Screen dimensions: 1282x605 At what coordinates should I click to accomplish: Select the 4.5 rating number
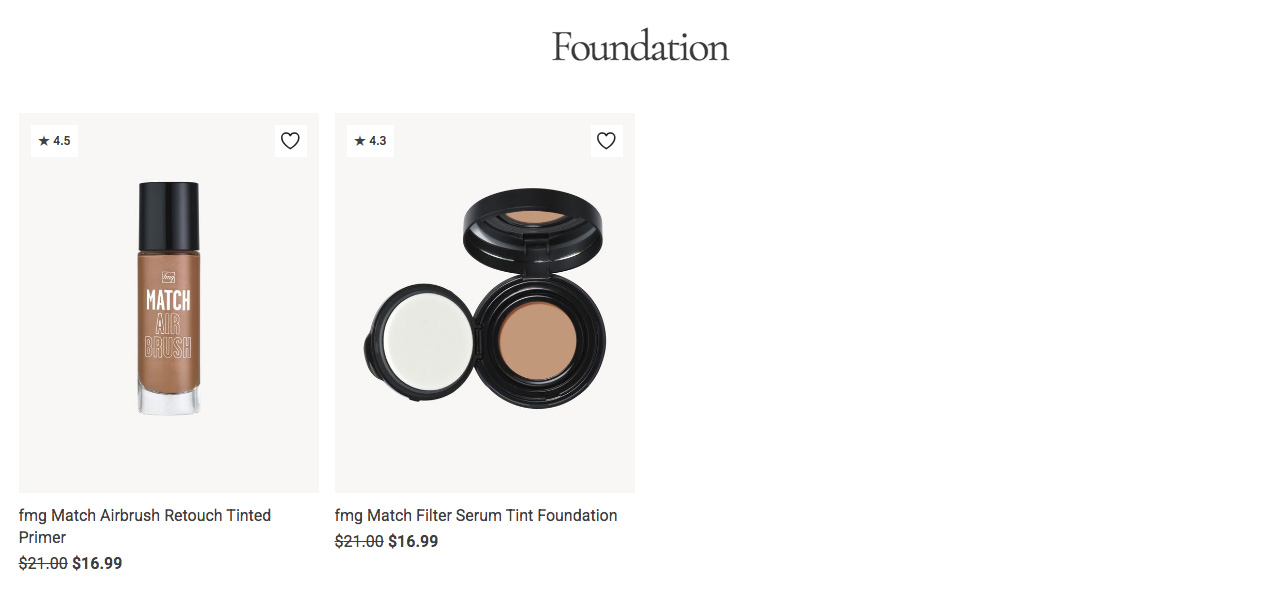point(62,141)
